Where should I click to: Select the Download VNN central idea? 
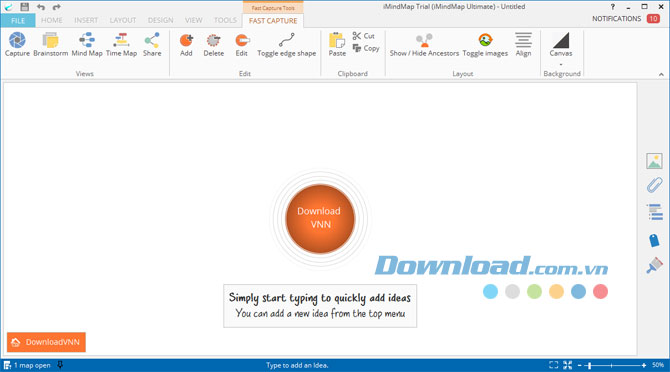(320, 219)
